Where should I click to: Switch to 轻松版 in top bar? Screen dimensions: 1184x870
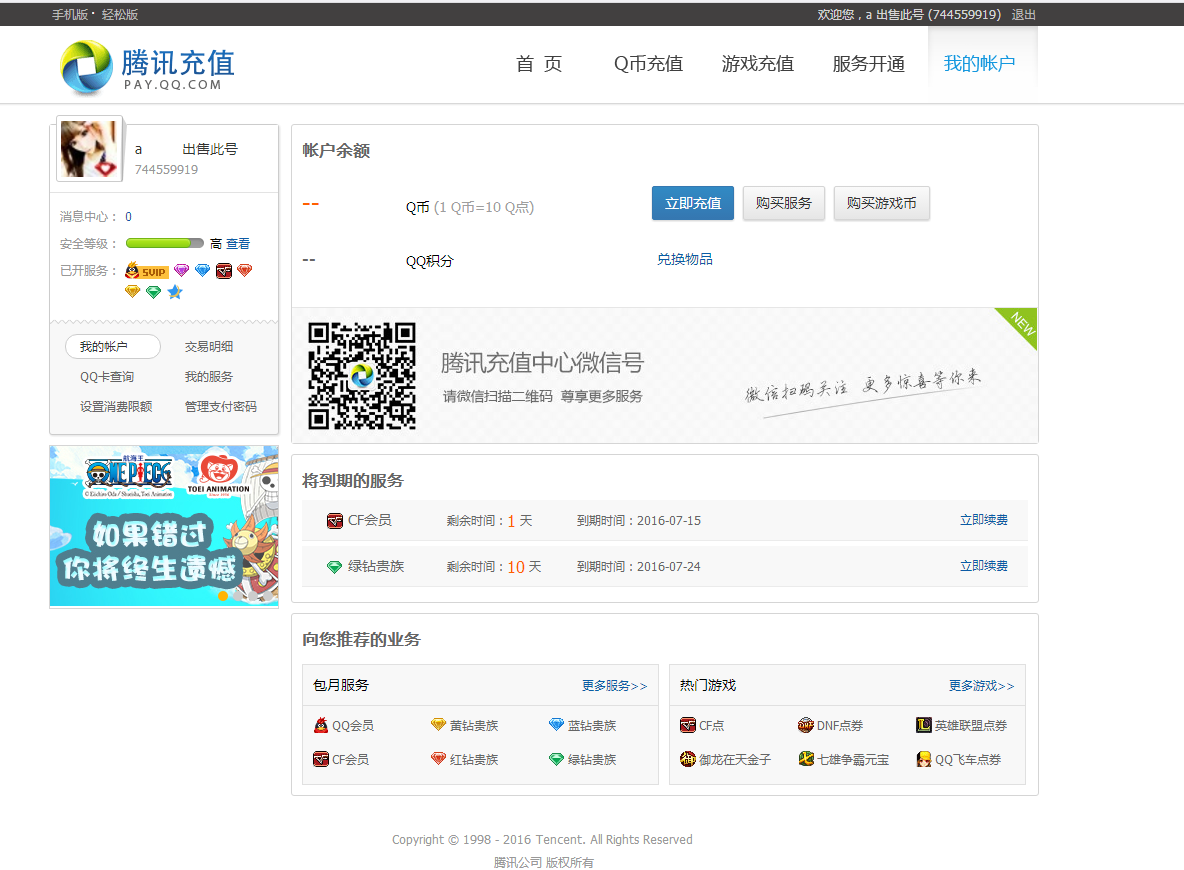(x=120, y=14)
